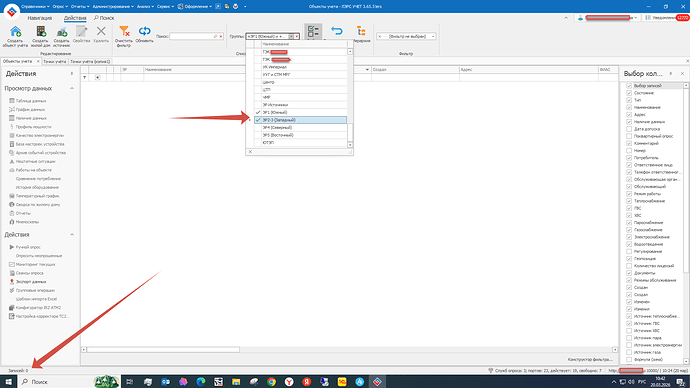Click Создать источник icon
This screenshot has height=388, width=690.
tap(62, 31)
